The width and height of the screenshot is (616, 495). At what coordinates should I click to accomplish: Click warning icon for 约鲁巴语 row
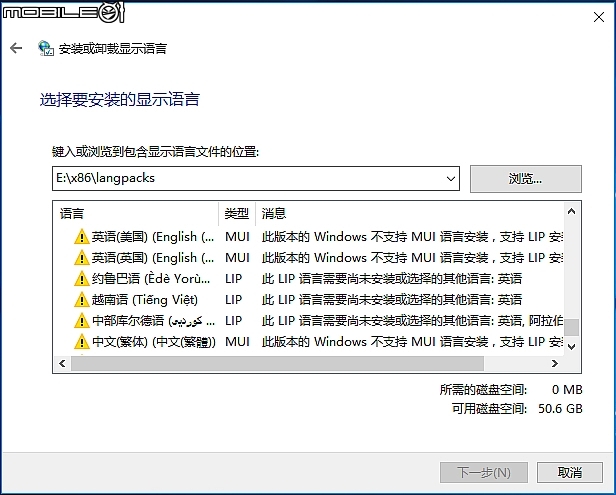tap(81, 279)
